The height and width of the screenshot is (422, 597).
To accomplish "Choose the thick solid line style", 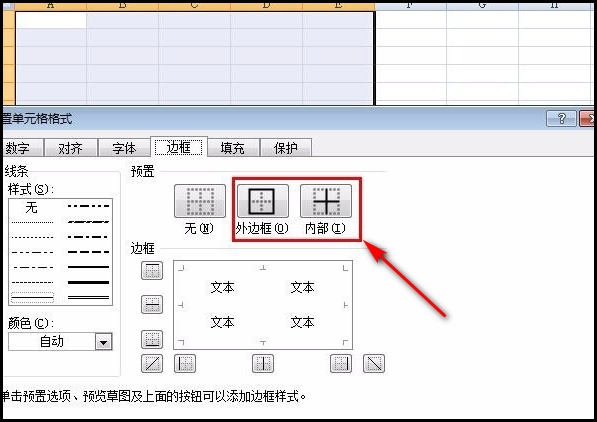I will (88, 283).
